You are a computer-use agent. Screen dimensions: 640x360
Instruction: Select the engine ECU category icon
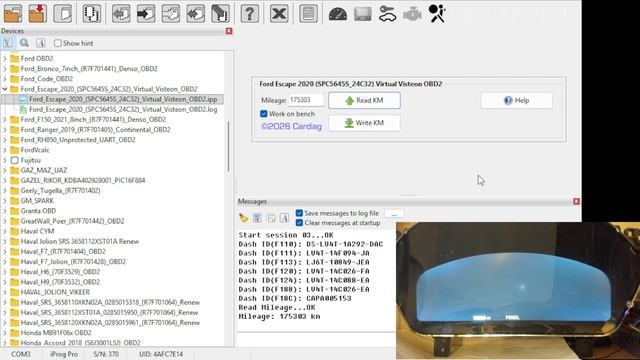tap(412, 14)
